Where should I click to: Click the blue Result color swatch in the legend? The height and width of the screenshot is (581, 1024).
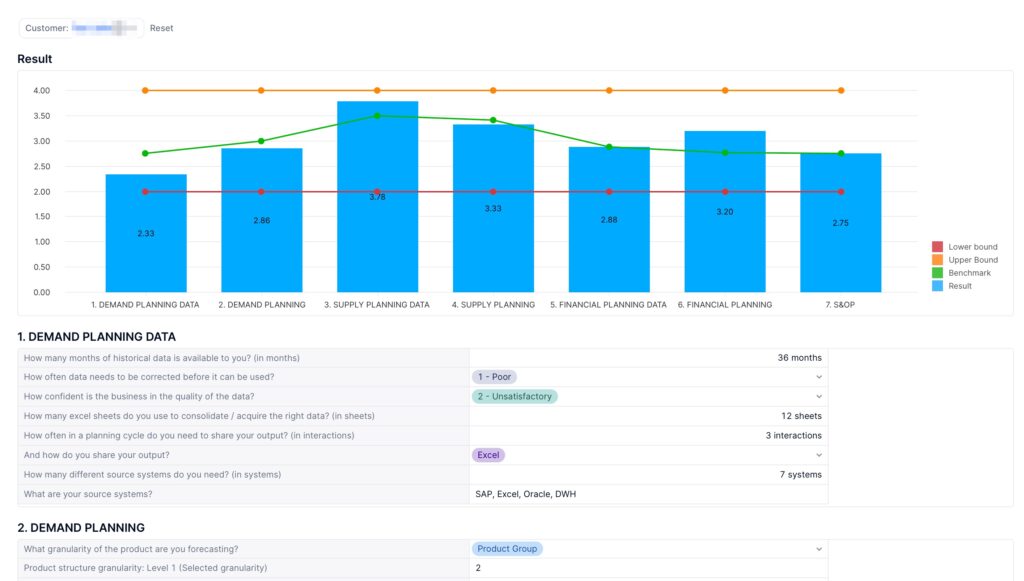click(937, 285)
